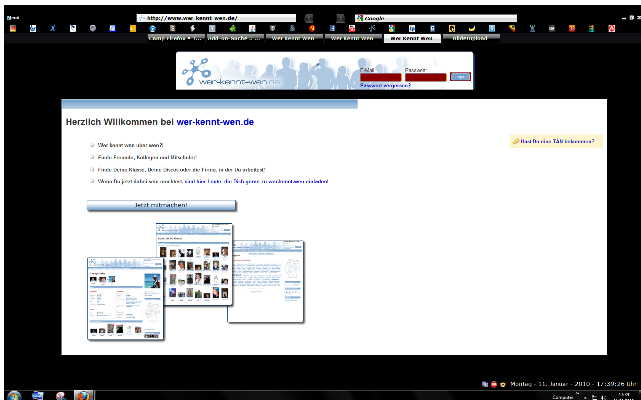Screen dimensions: 641x400
Task: Click the 'Finde Deine Klasse' bullet text
Action: coord(181,170)
